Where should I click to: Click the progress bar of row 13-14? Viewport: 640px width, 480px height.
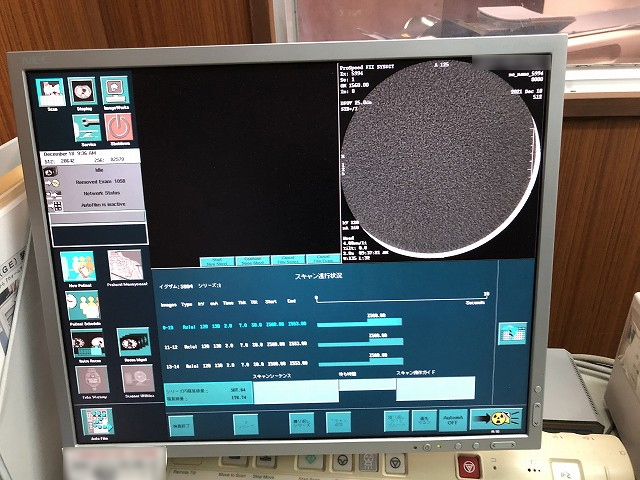pos(361,362)
